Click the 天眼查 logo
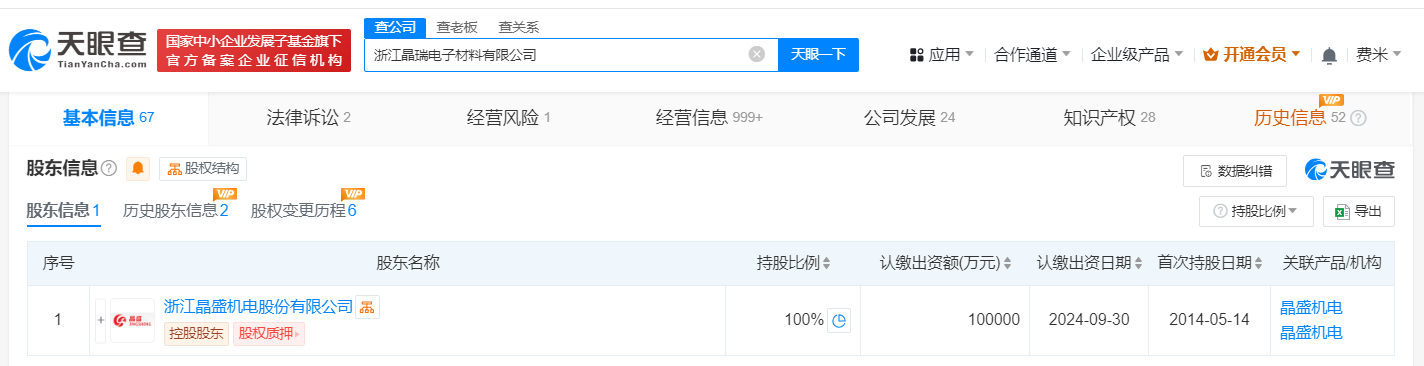The image size is (1424, 366). pyautogui.click(x=78, y=48)
